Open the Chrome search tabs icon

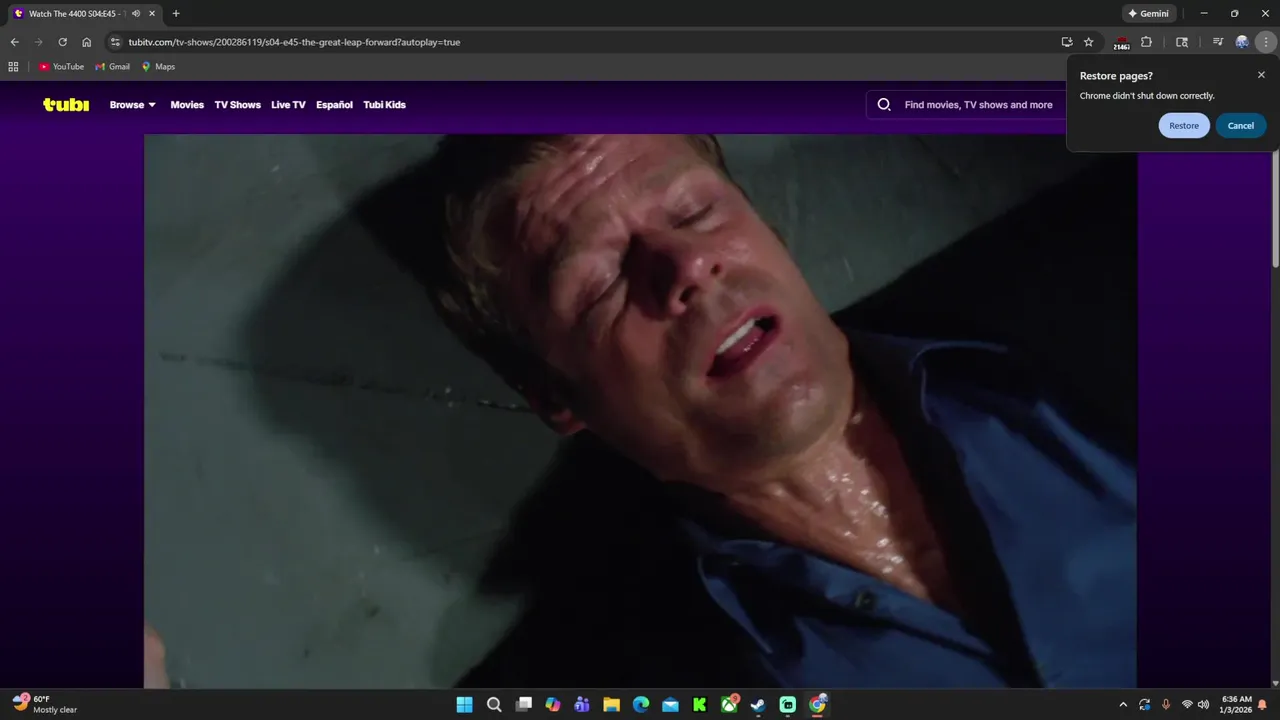coord(1182,42)
